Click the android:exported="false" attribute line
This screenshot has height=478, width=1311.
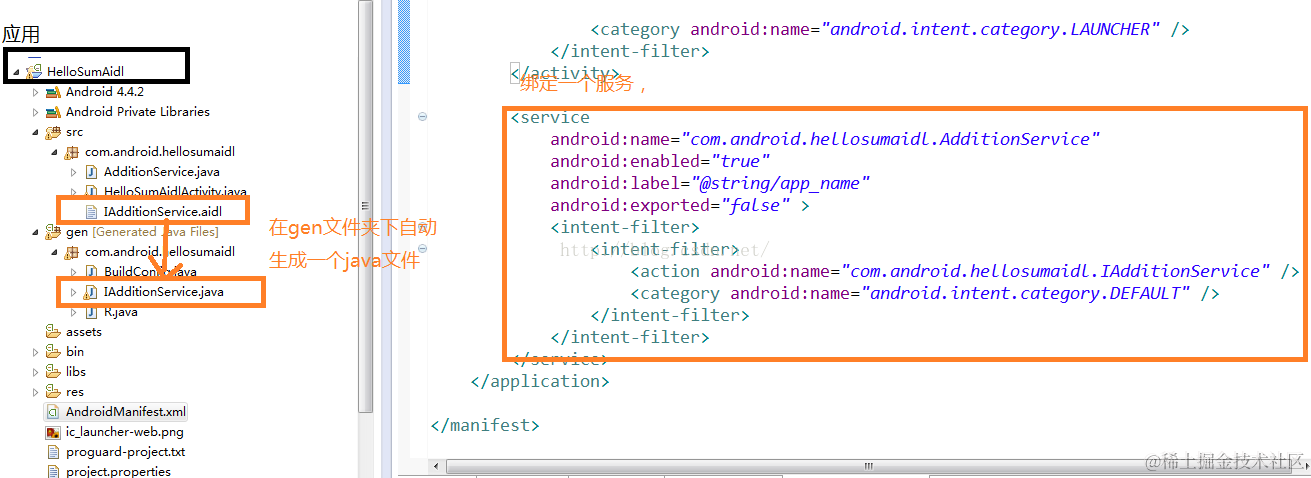pos(680,205)
